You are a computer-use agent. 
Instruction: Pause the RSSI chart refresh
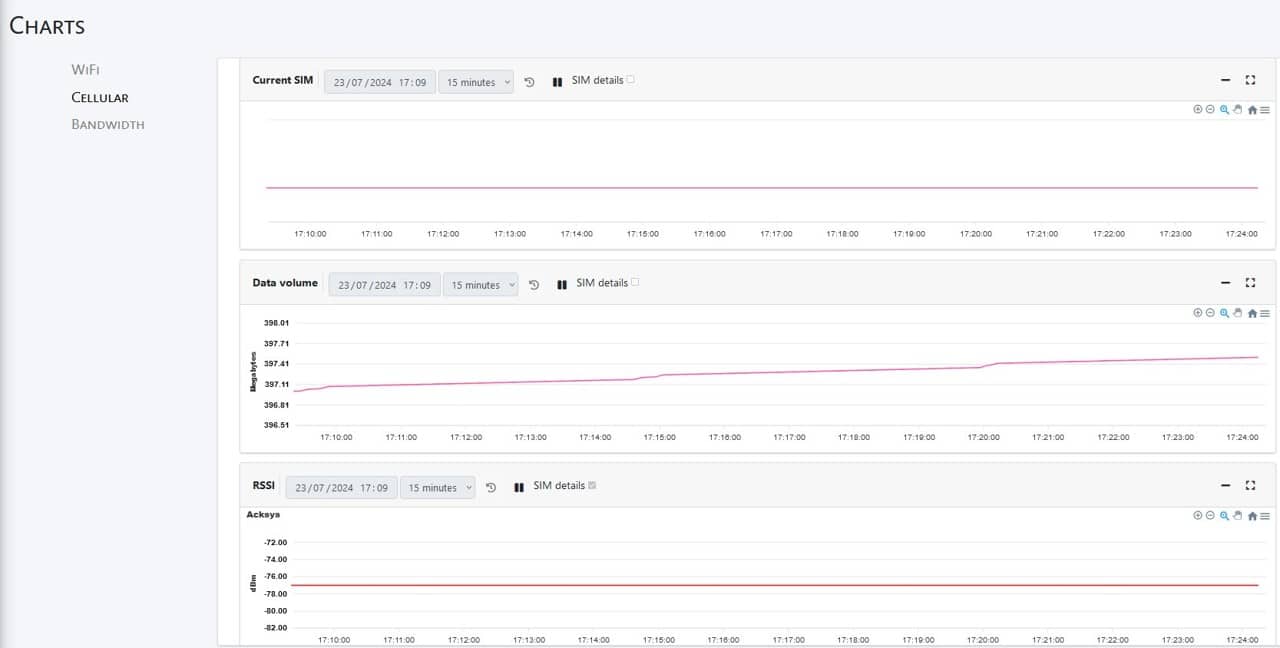(x=519, y=486)
